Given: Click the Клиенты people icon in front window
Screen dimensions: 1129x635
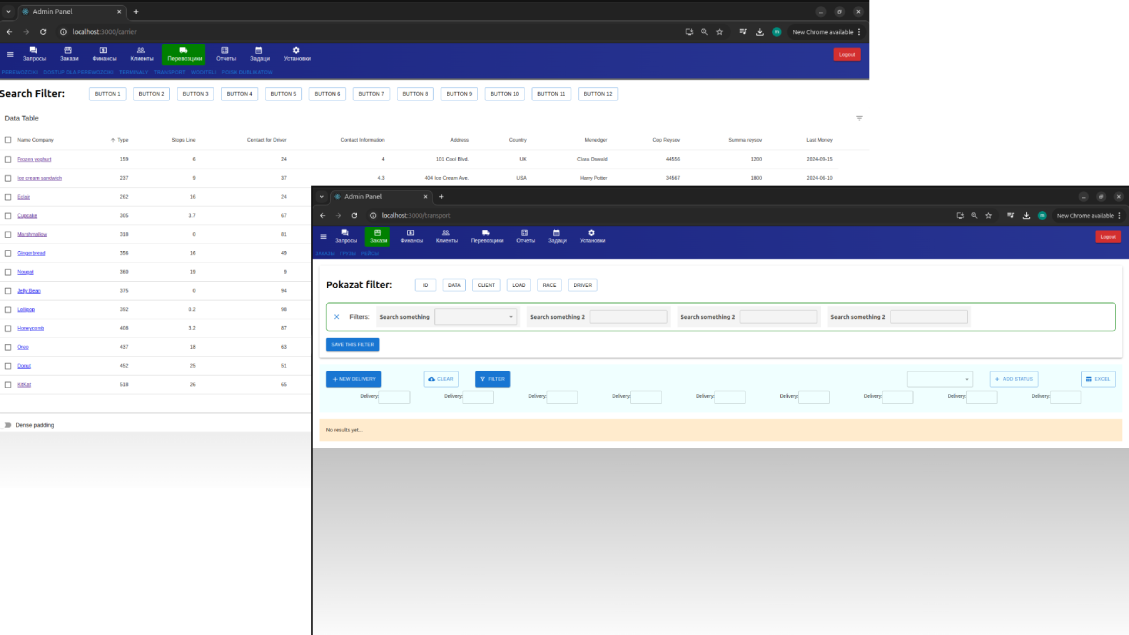Looking at the screenshot, I should pyautogui.click(x=446, y=233).
